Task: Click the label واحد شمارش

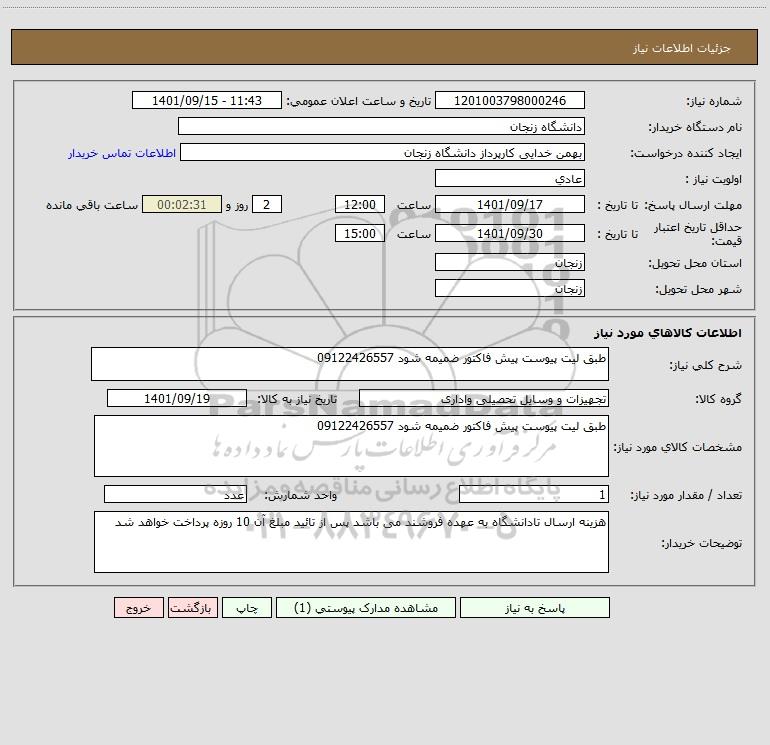Action: click(301, 495)
